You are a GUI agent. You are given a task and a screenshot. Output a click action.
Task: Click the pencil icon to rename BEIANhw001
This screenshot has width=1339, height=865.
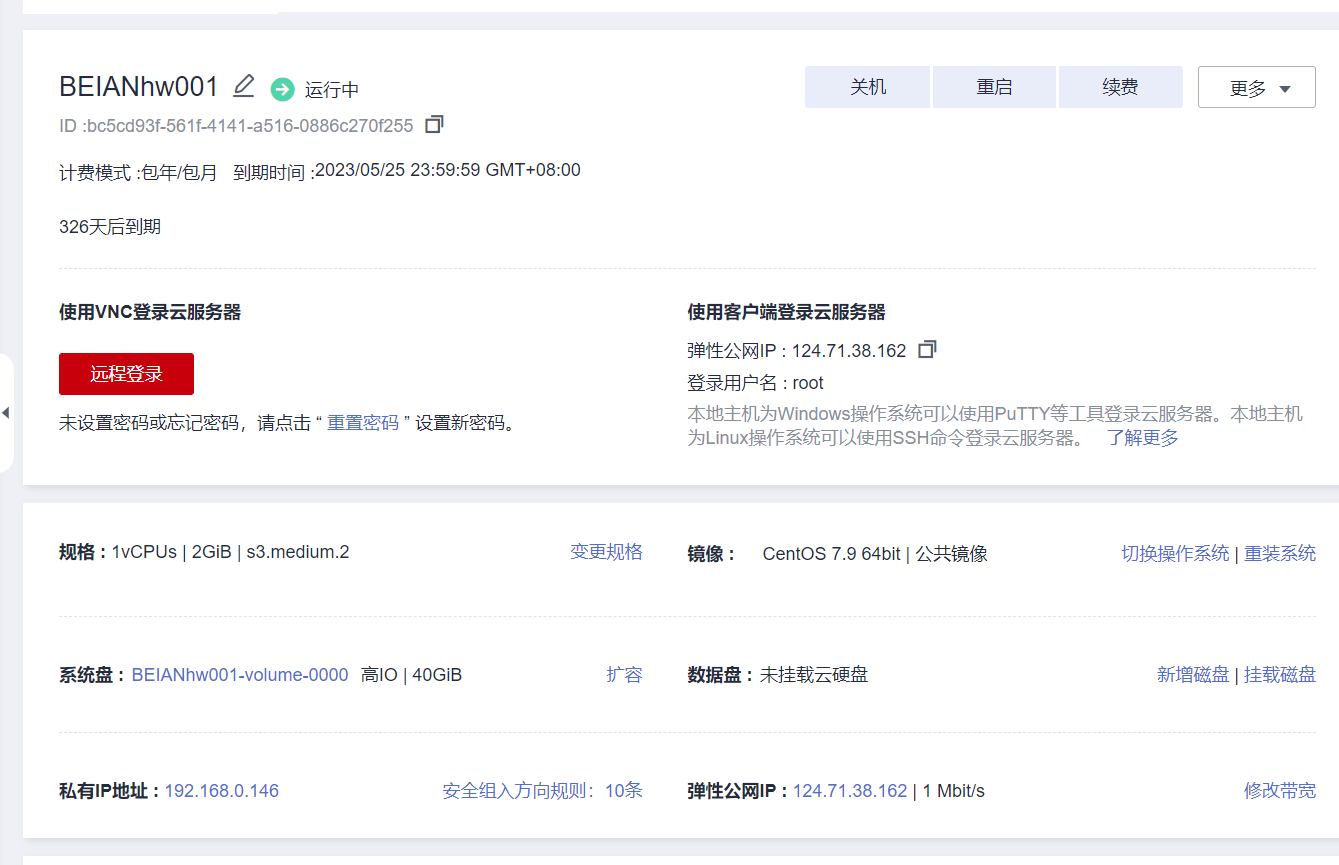coord(244,87)
